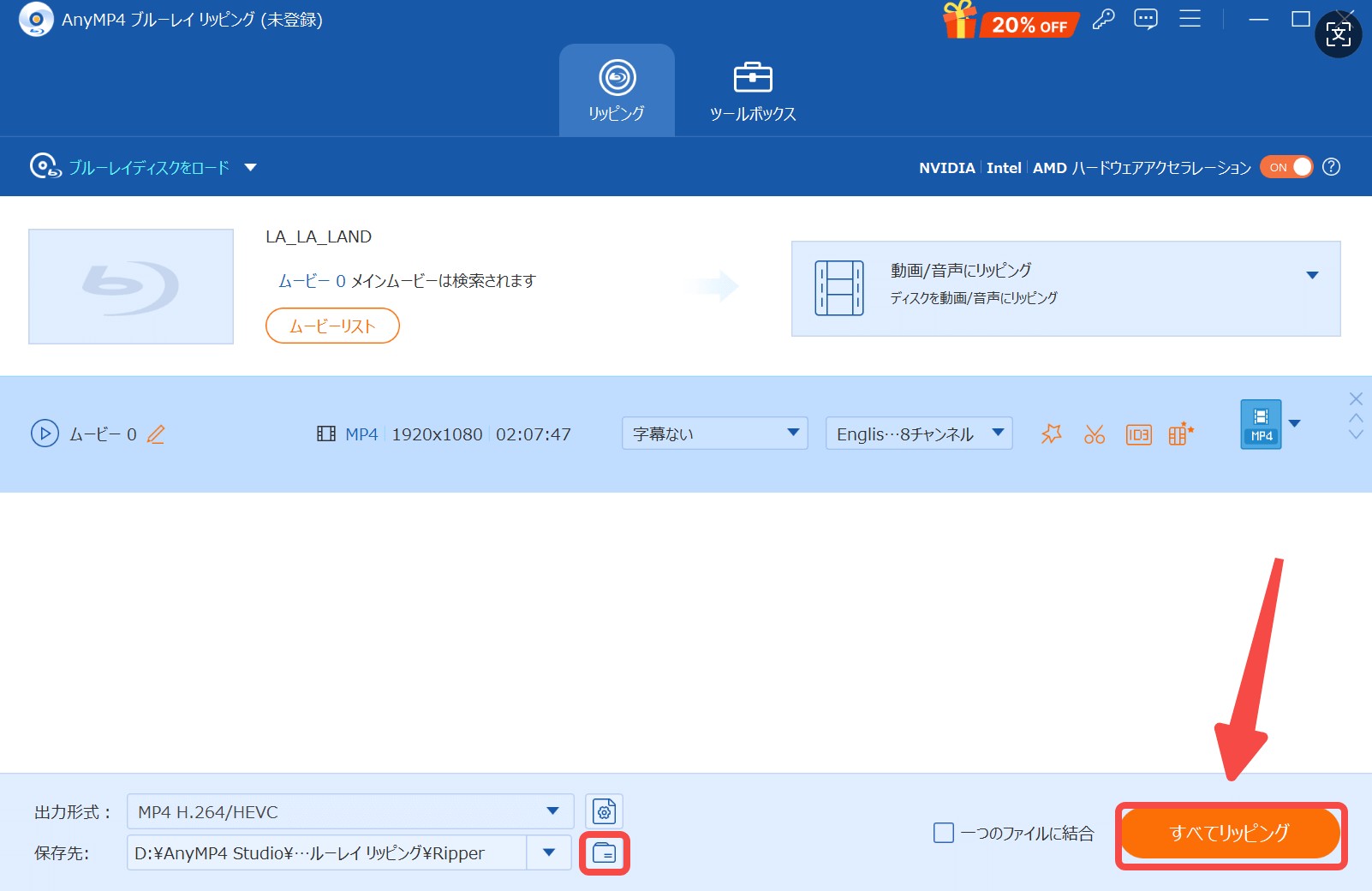
Task: Click the 02:07:47 duration text
Action: [x=534, y=434]
